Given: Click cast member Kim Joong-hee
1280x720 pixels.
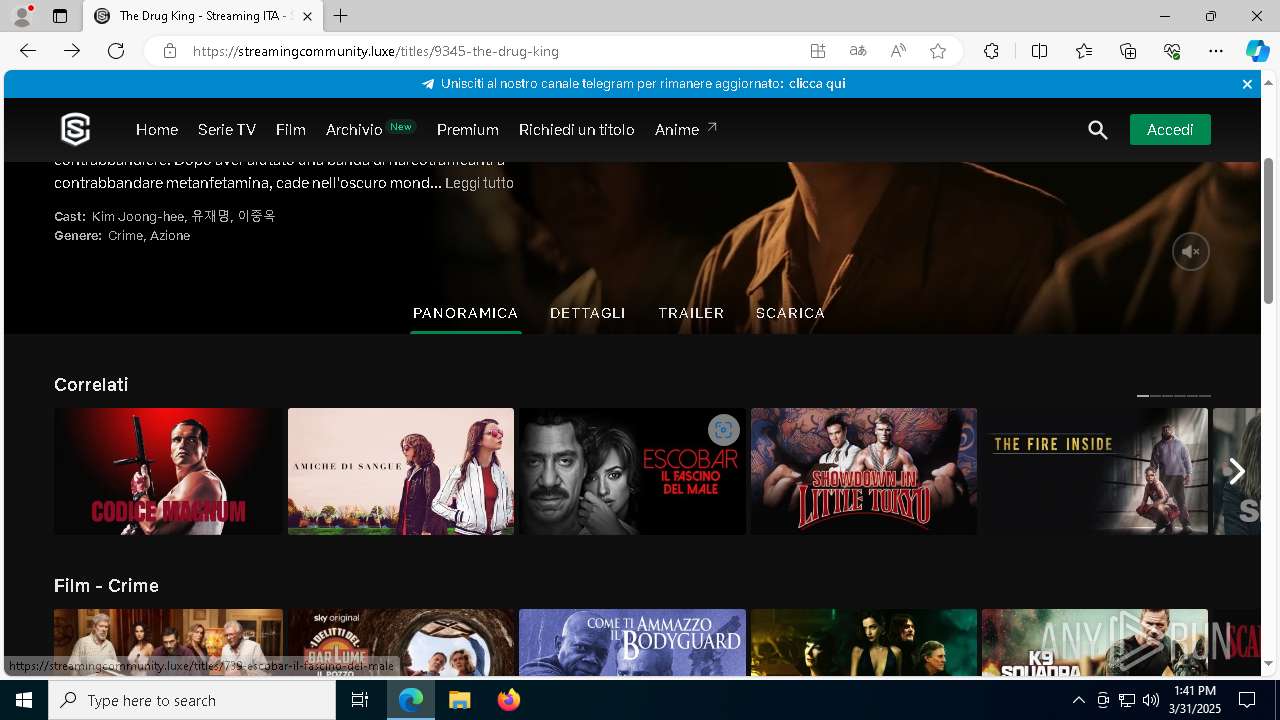Looking at the screenshot, I should point(138,216).
